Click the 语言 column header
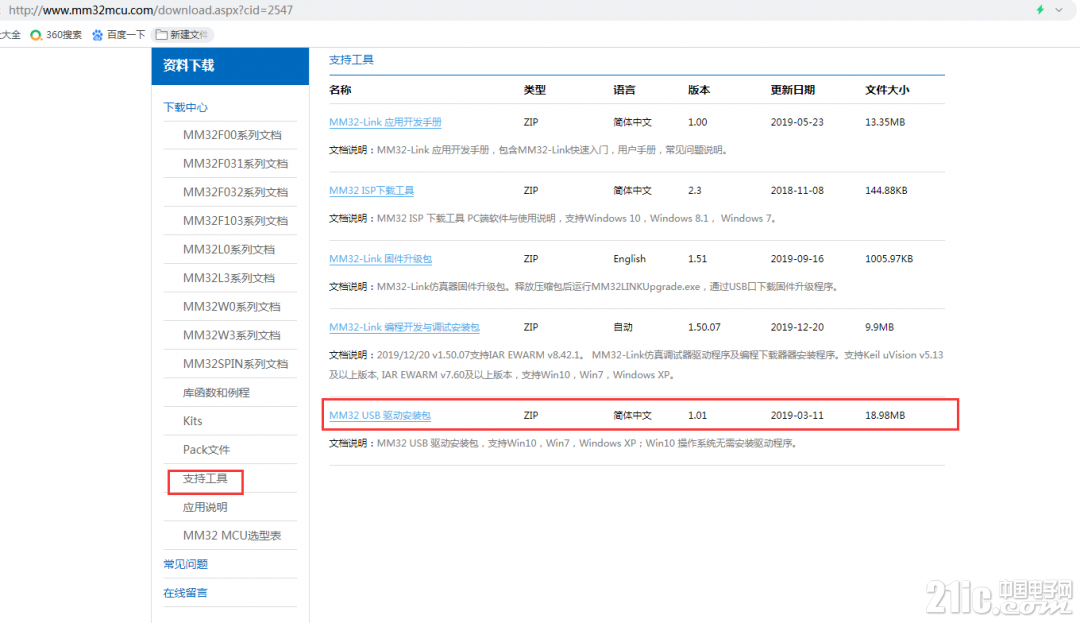 (624, 89)
